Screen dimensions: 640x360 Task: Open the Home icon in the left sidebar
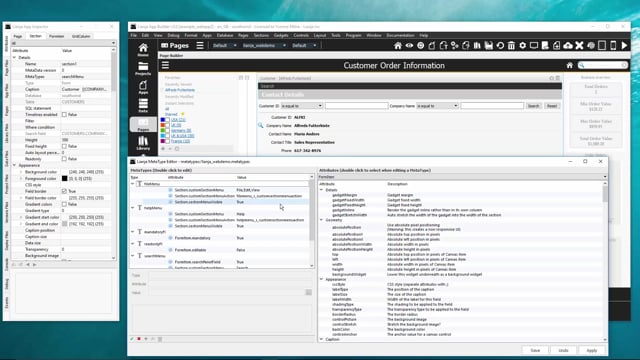143,50
